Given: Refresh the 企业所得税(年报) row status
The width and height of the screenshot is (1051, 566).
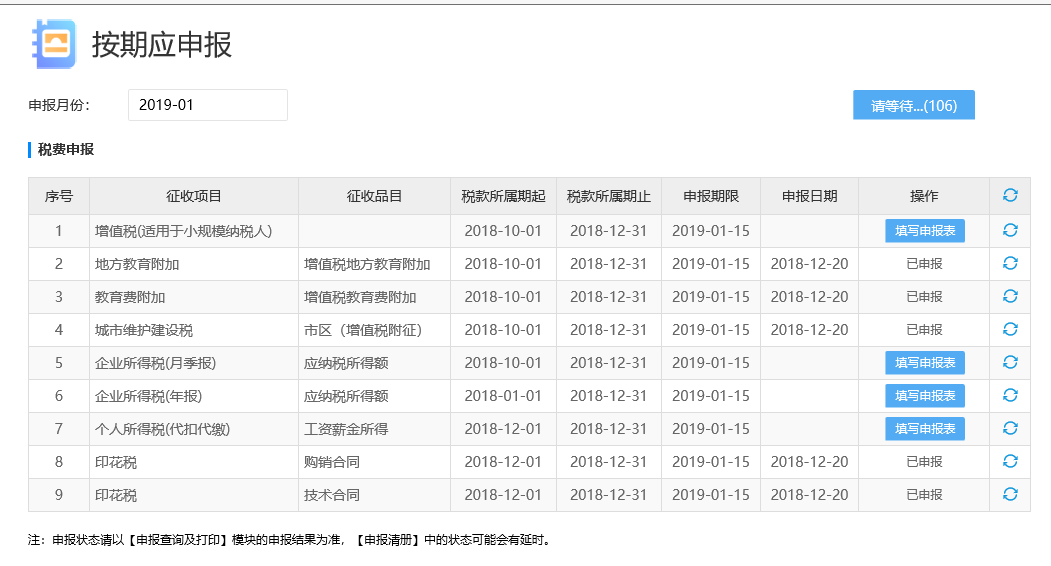Looking at the screenshot, I should pos(1010,395).
